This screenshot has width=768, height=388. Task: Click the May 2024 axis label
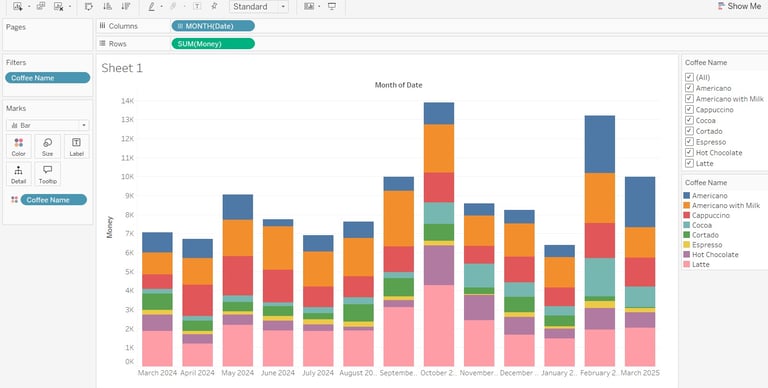238,373
